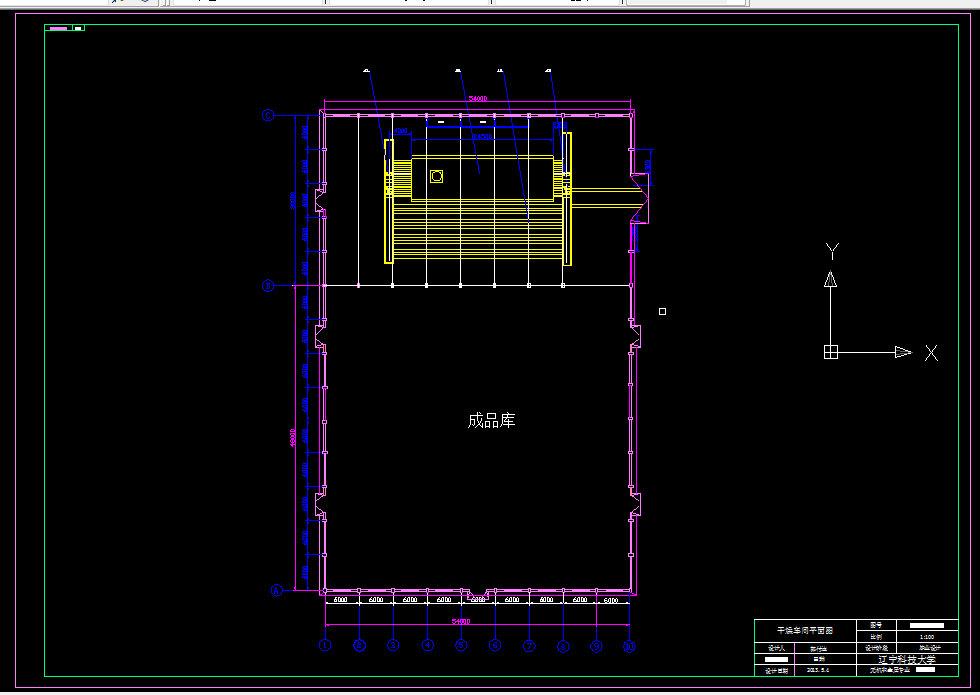Select the 4000 dimension text
This screenshot has height=695, width=980.
(401, 131)
